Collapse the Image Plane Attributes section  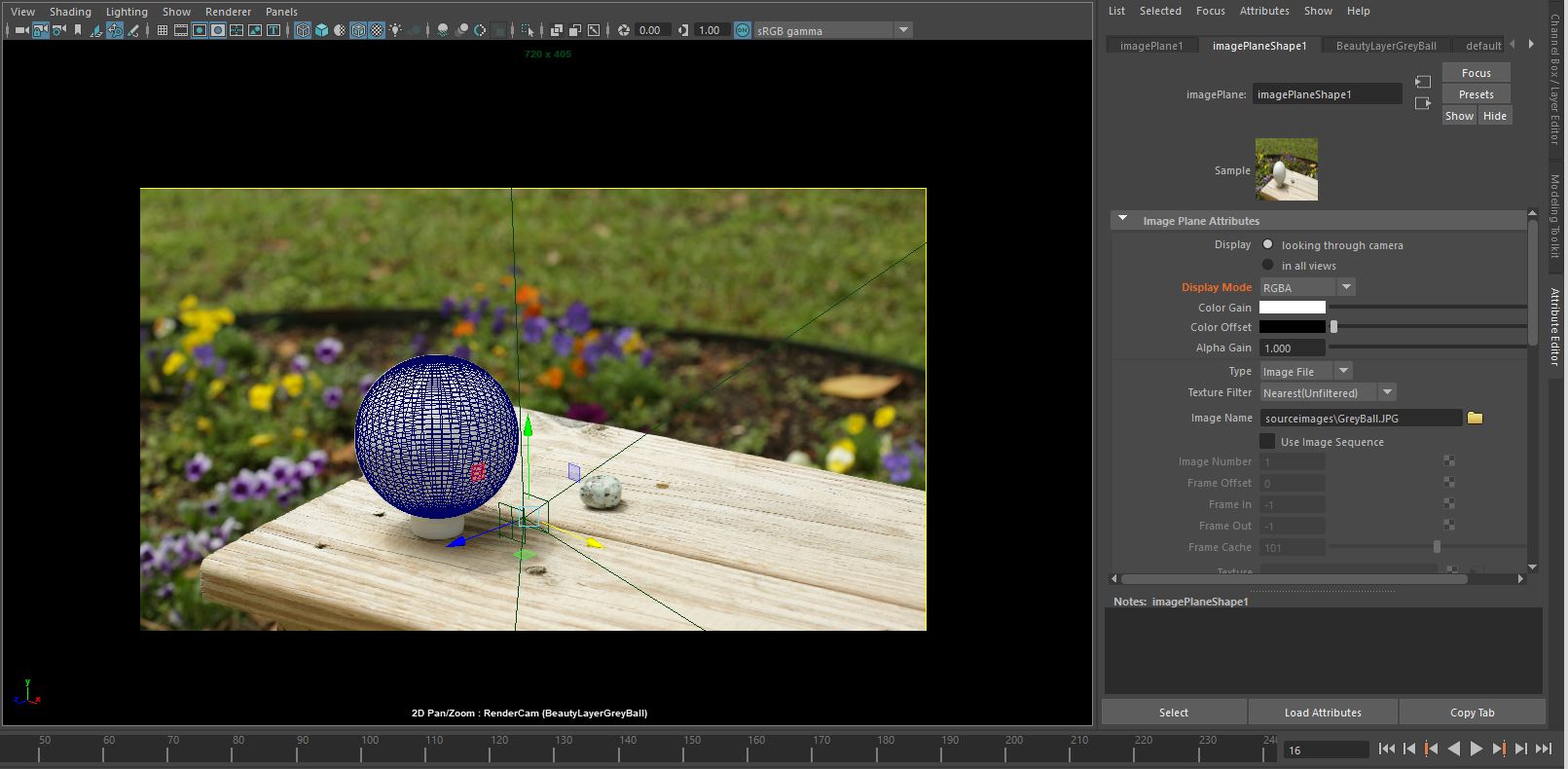click(x=1122, y=220)
